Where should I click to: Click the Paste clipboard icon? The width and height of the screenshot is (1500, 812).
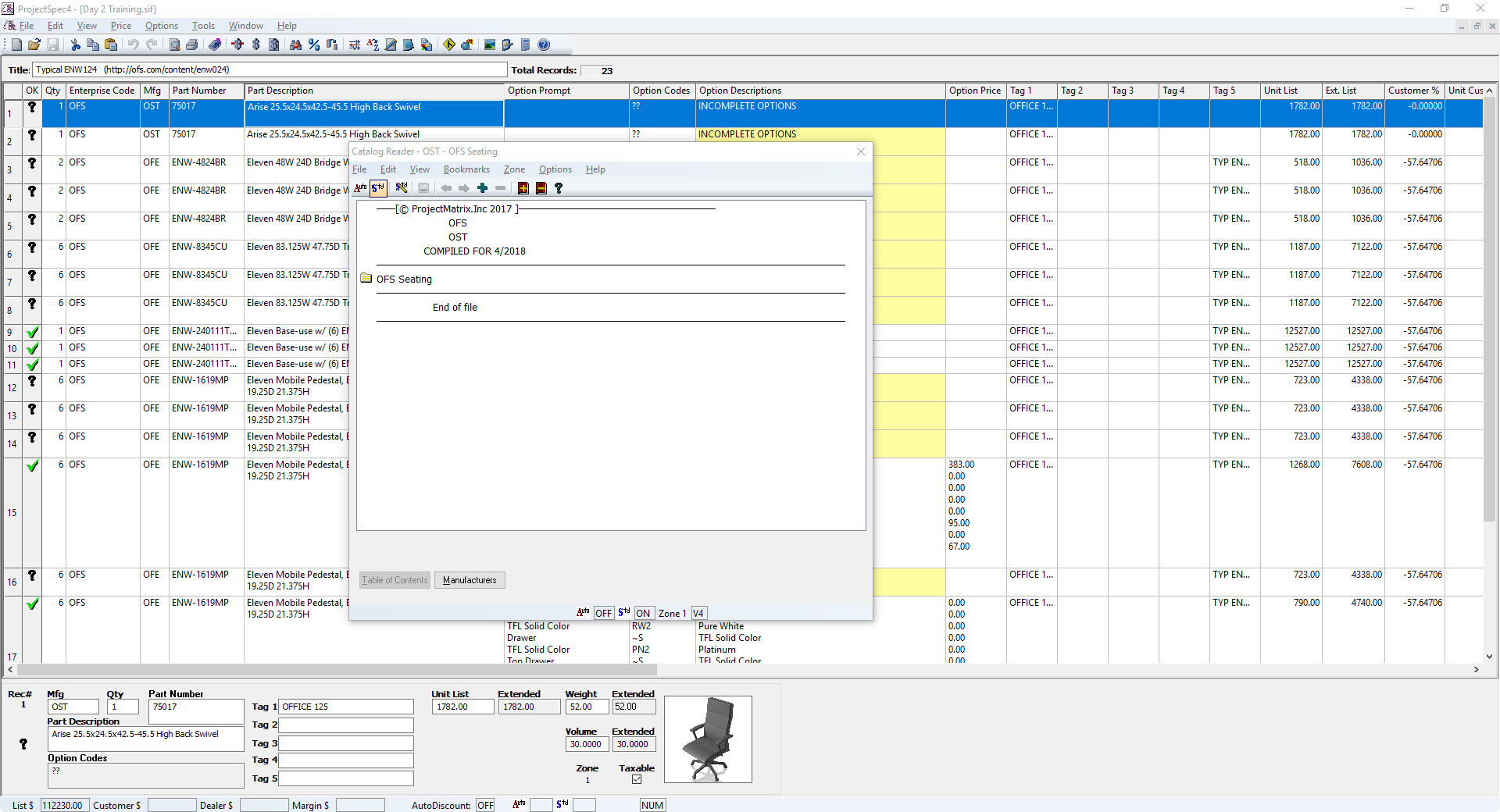[x=111, y=45]
